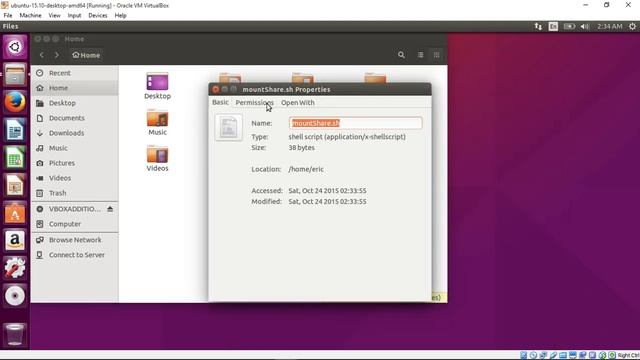
Task: Open the VirtualBox File menu
Action: [x=8, y=16]
